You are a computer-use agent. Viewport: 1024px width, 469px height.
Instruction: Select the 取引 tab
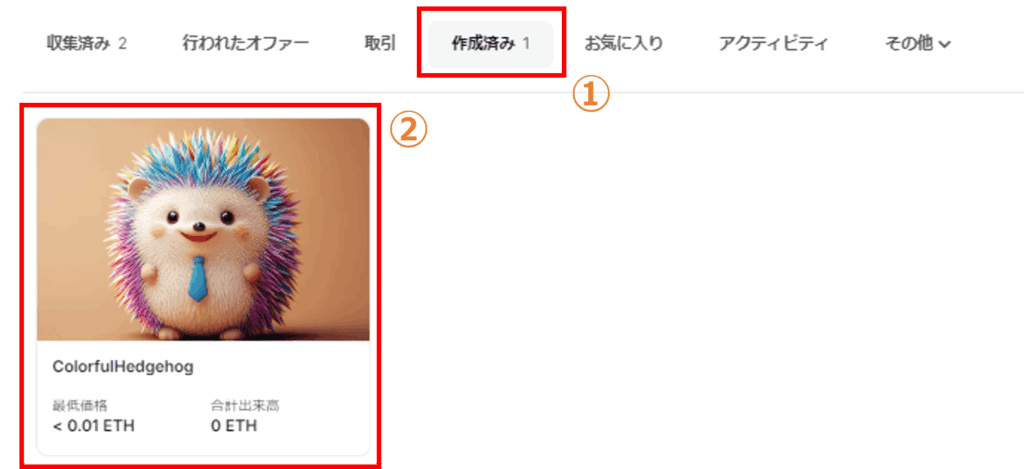tap(380, 44)
